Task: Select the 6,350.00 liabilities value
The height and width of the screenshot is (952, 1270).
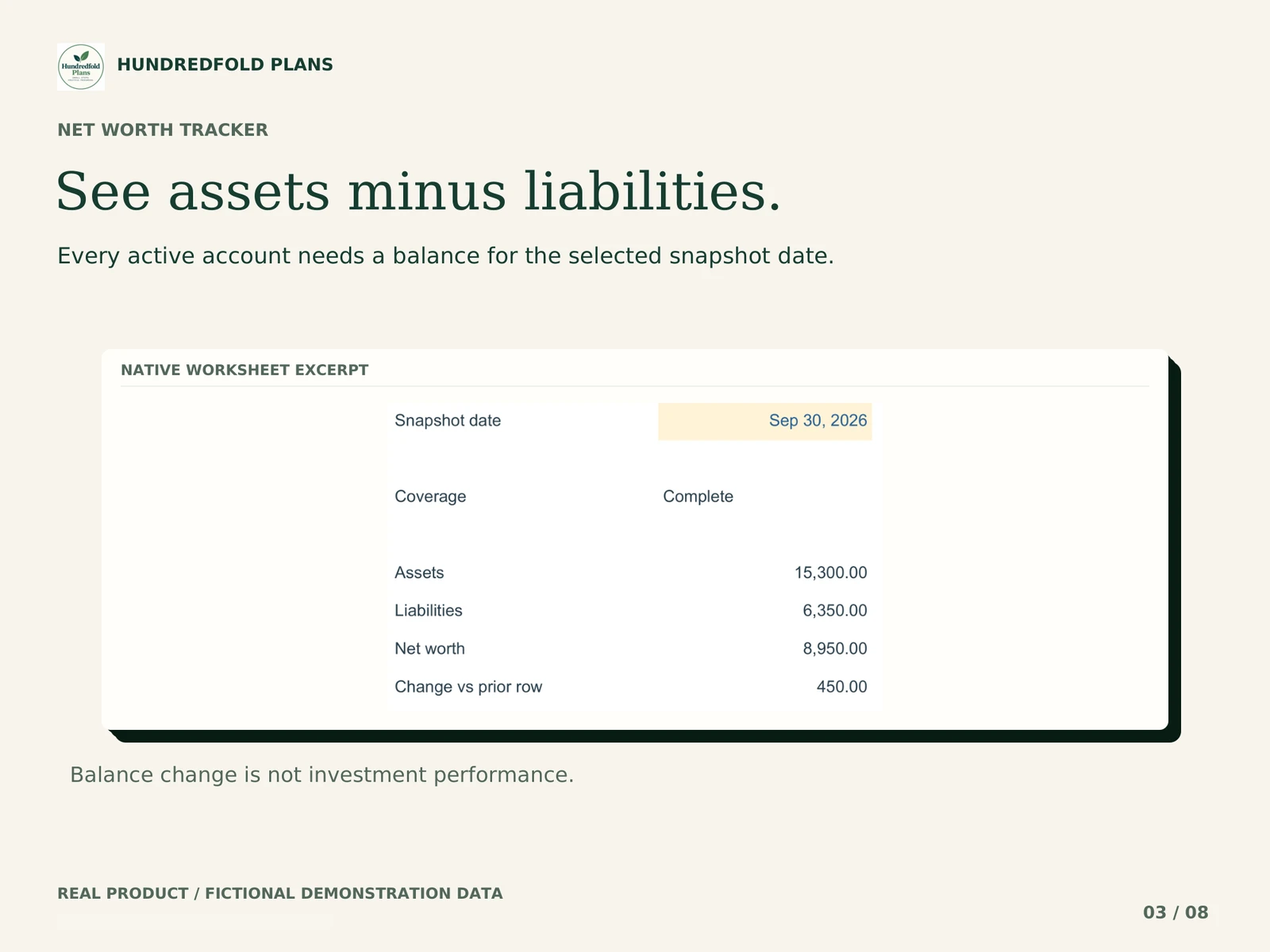Action: (x=835, y=611)
